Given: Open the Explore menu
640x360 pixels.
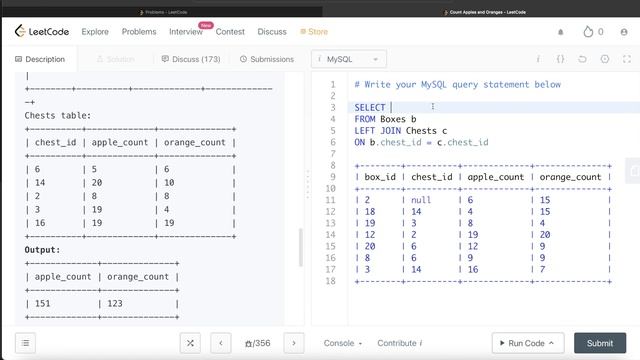Looking at the screenshot, I should click(95, 31).
